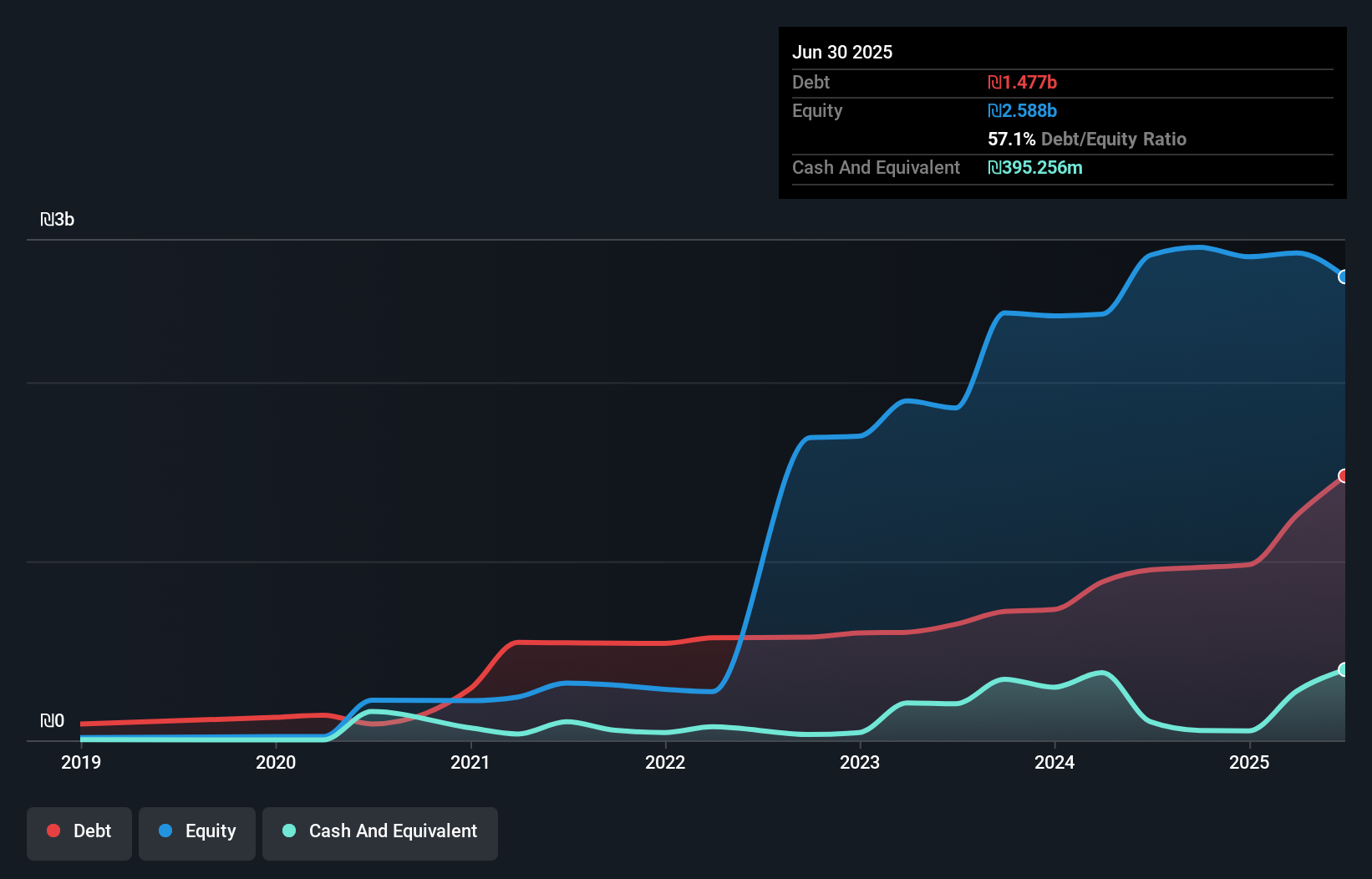Select the Cash endpoint marker on the chart
Image resolution: width=1372 pixels, height=879 pixels.
click(1343, 668)
